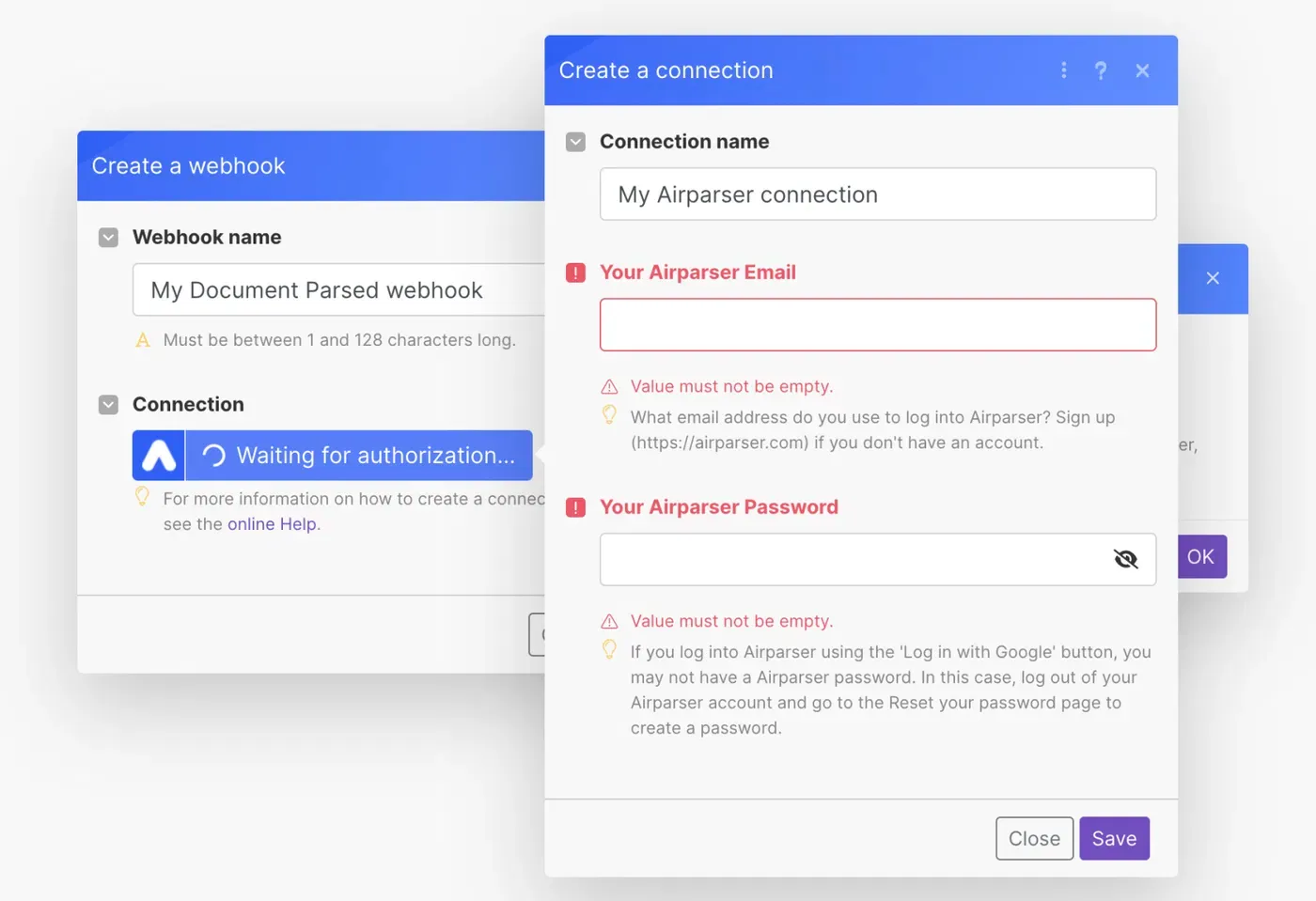Collapse the Connection section in webhook dialog

pos(108,405)
